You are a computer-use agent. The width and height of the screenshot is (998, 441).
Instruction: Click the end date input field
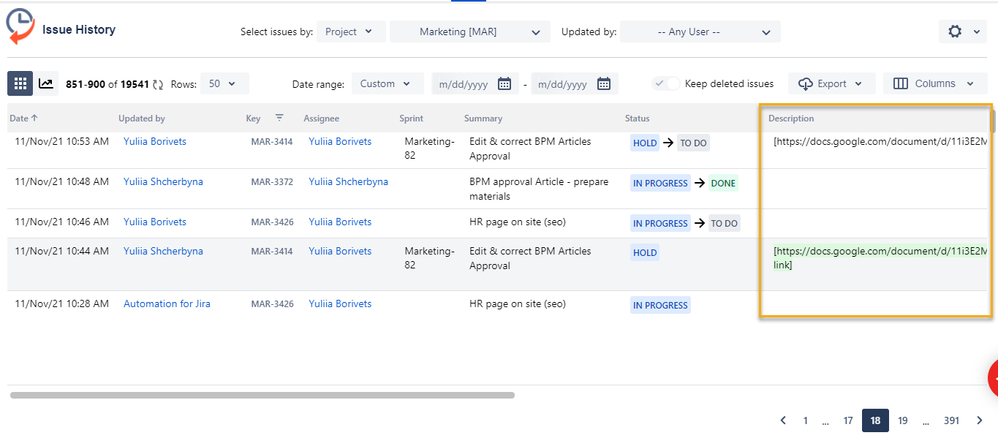575,83
